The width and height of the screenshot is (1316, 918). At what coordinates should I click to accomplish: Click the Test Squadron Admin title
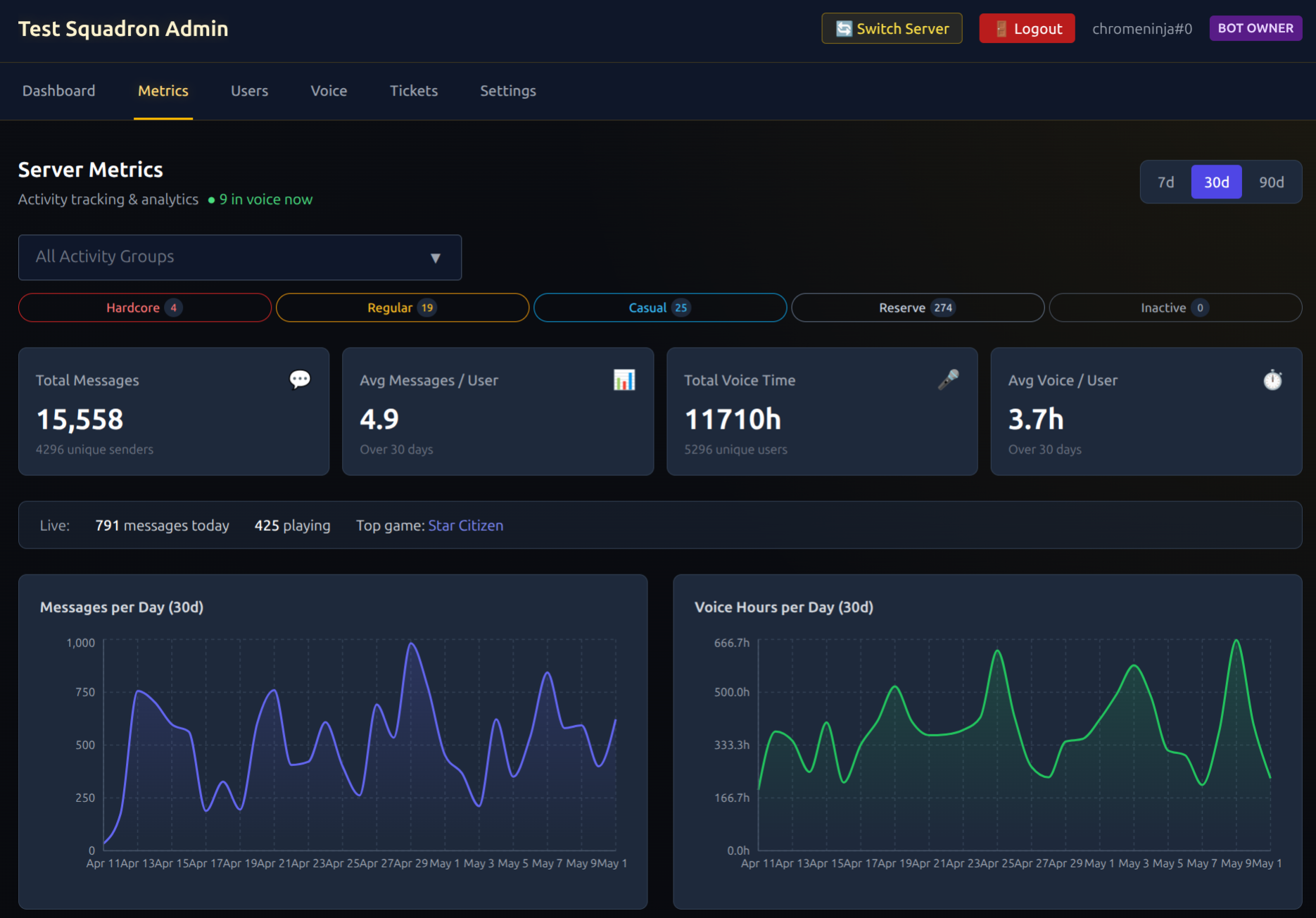pyautogui.click(x=123, y=29)
